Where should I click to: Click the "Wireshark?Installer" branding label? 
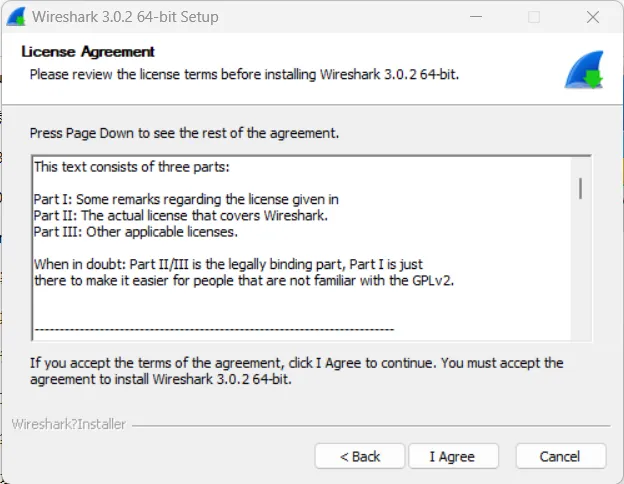(x=69, y=424)
